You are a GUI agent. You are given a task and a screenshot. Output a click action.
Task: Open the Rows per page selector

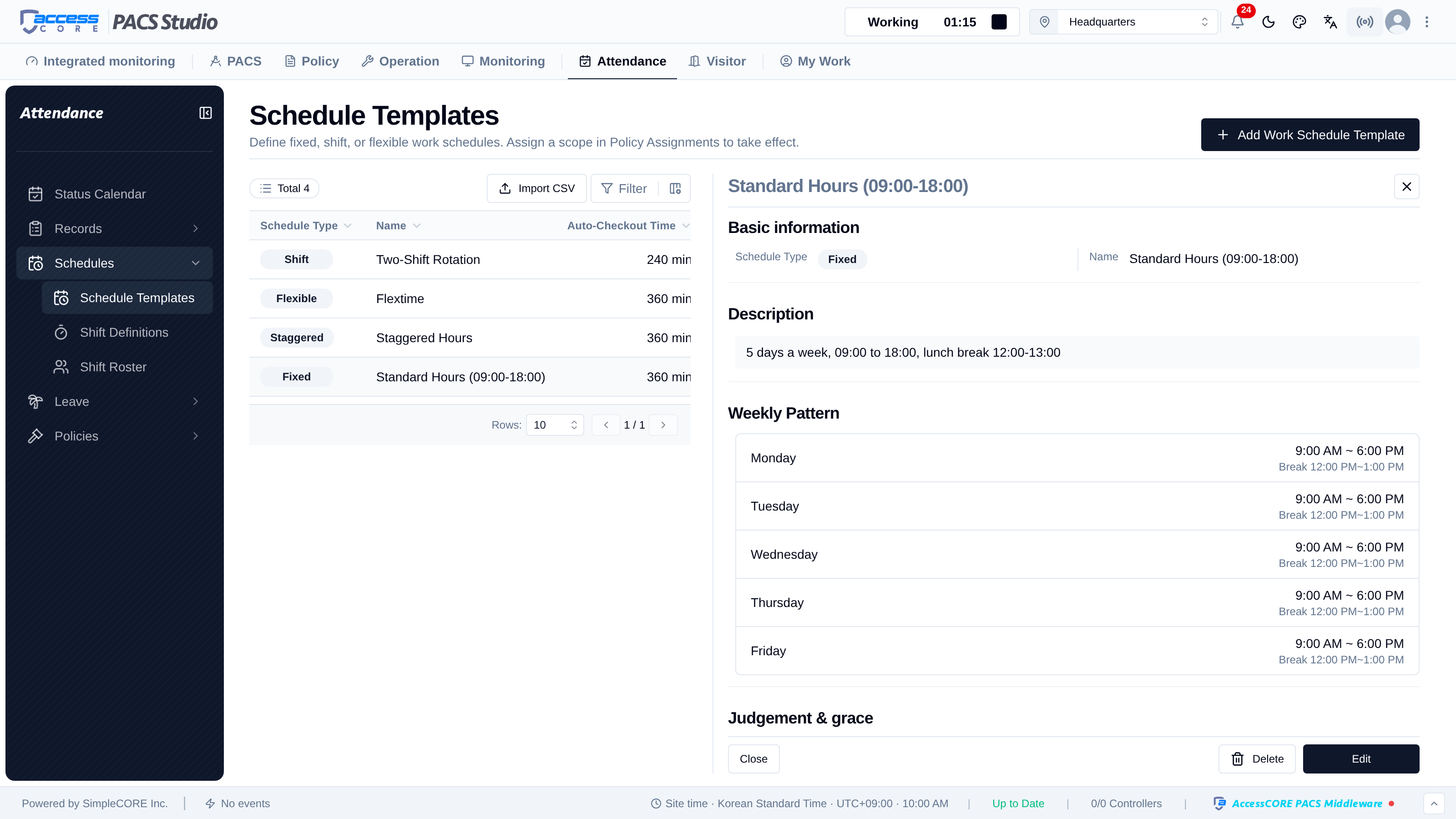pyautogui.click(x=555, y=425)
